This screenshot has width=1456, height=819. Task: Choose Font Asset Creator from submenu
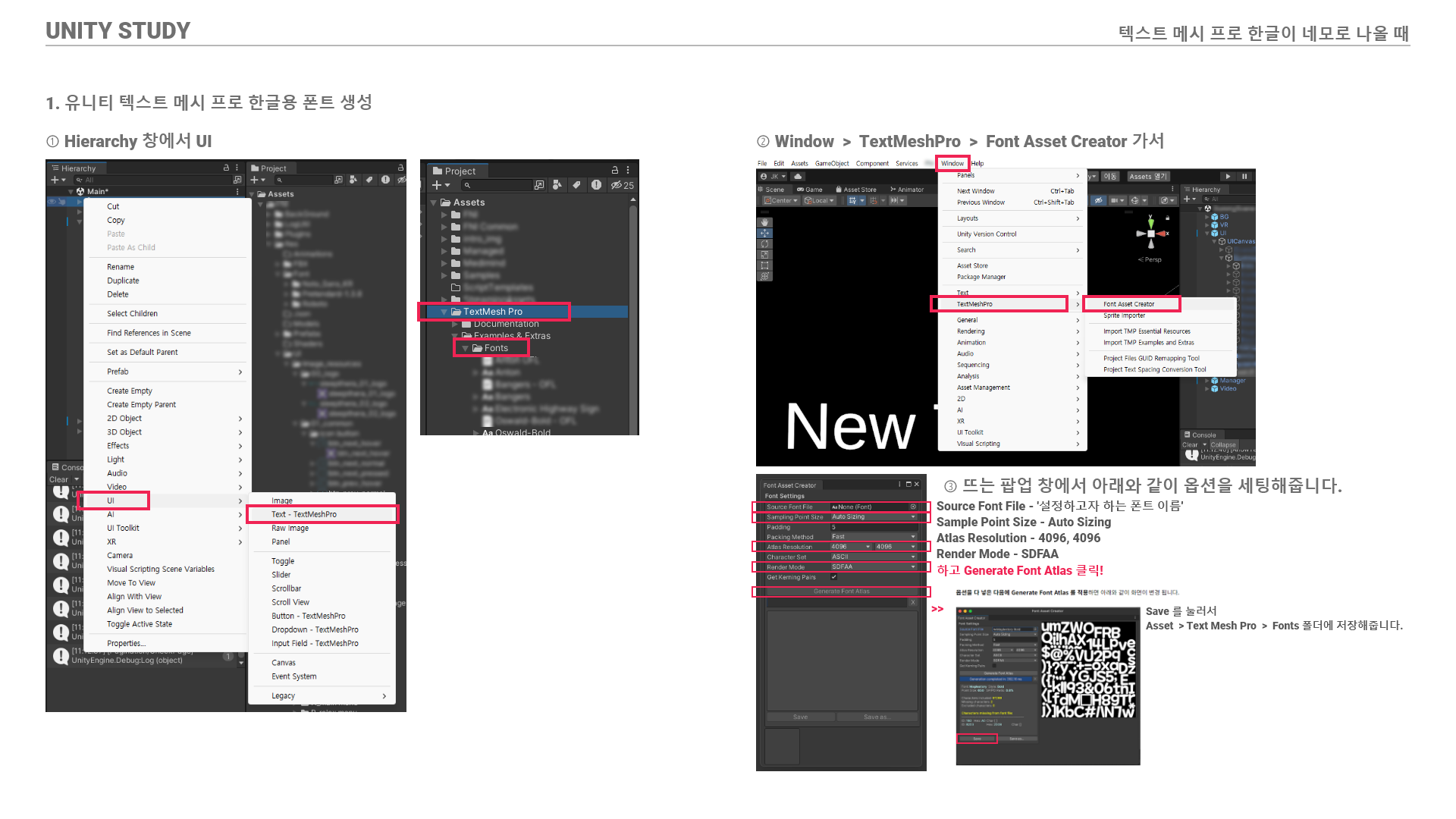1129,304
